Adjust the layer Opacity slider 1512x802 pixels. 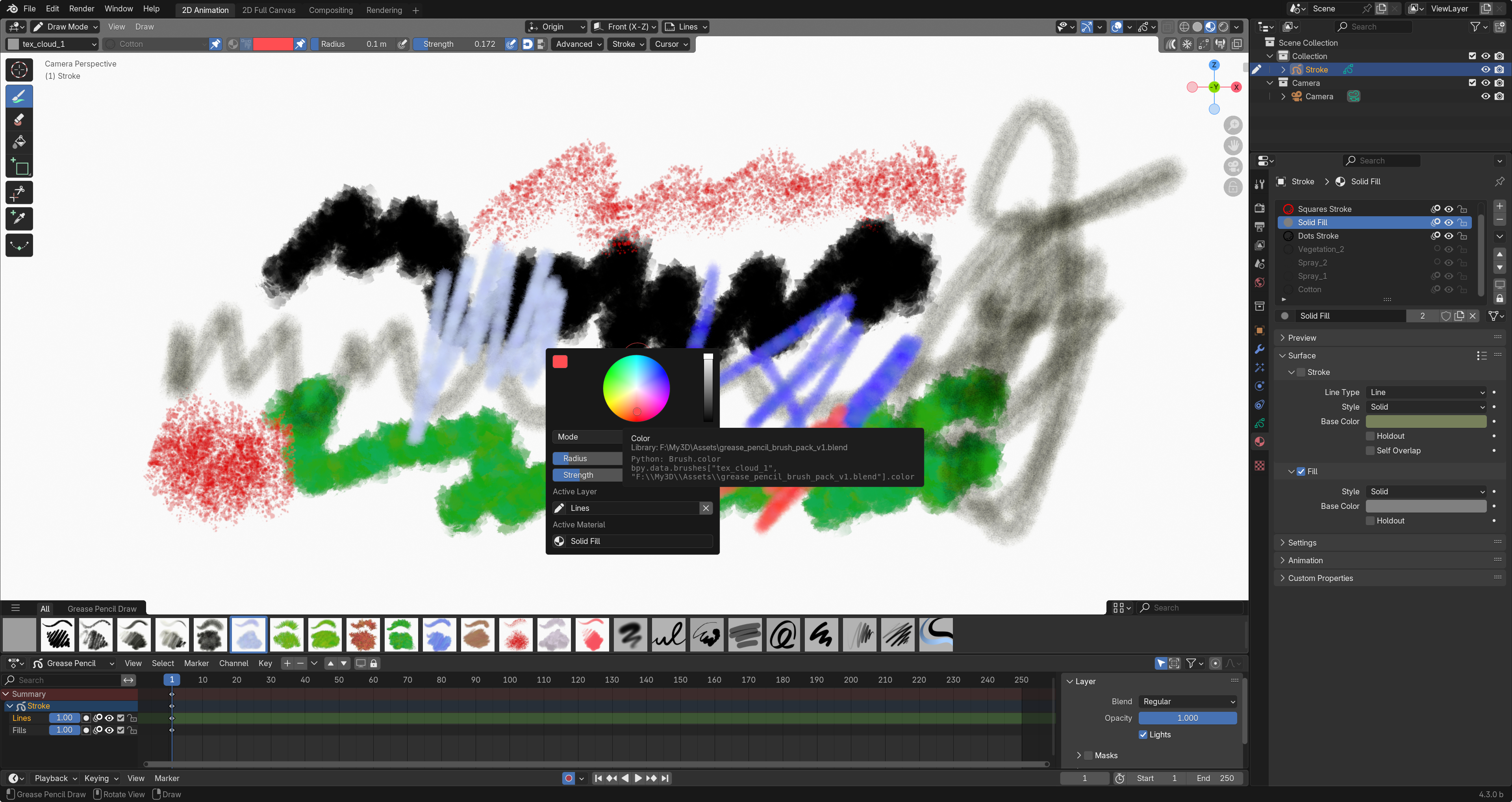coord(1188,718)
